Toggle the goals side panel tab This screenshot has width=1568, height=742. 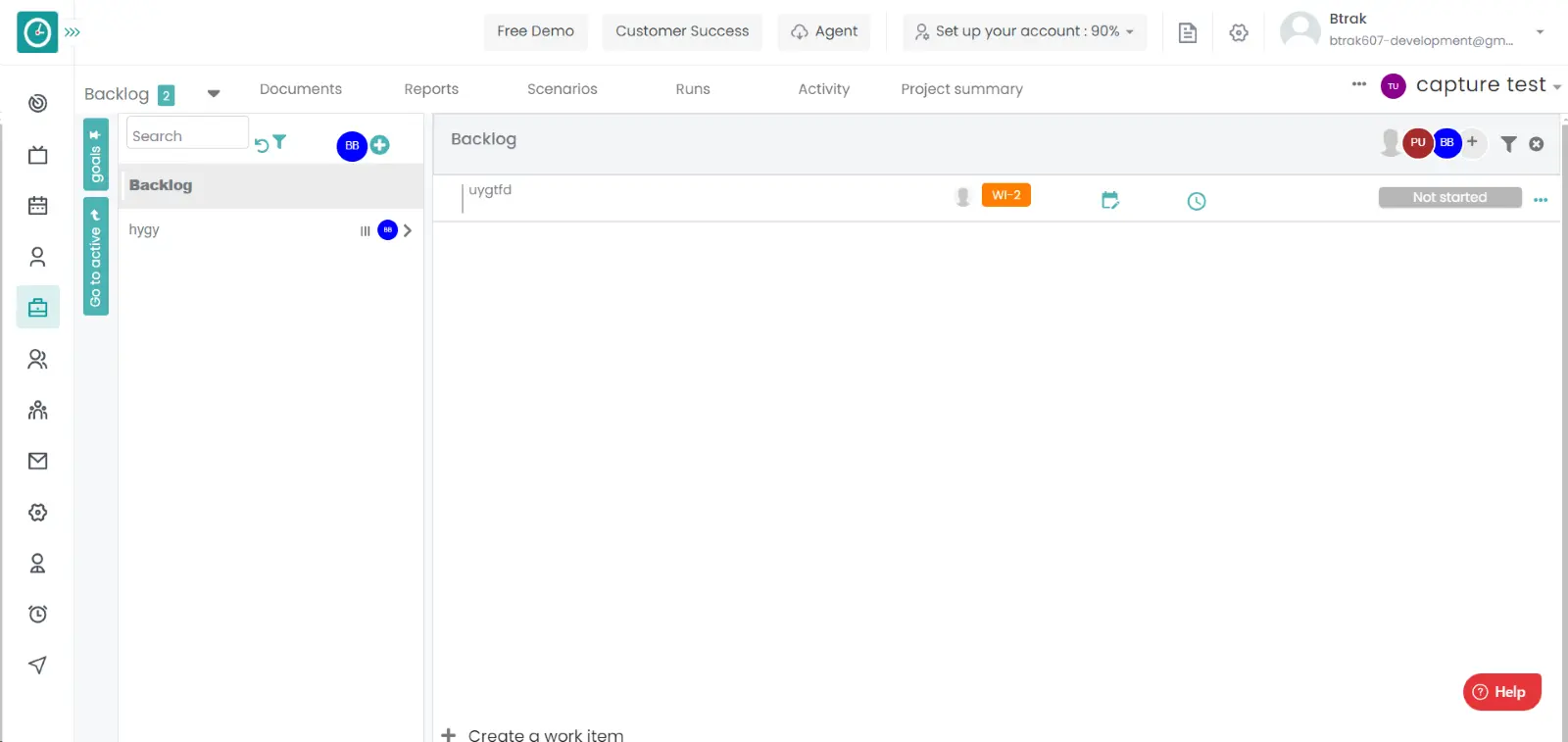tap(96, 155)
